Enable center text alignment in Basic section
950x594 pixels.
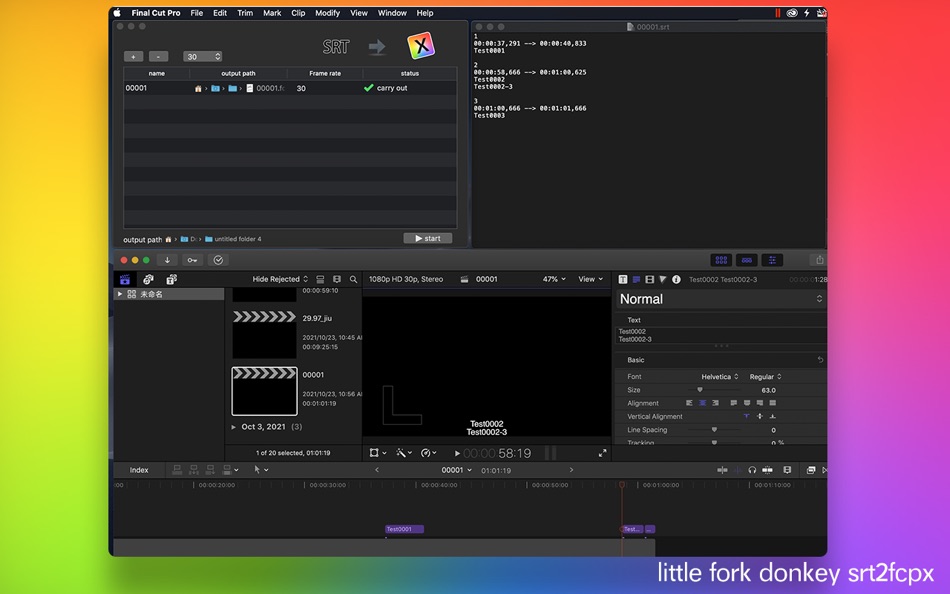(x=702, y=403)
